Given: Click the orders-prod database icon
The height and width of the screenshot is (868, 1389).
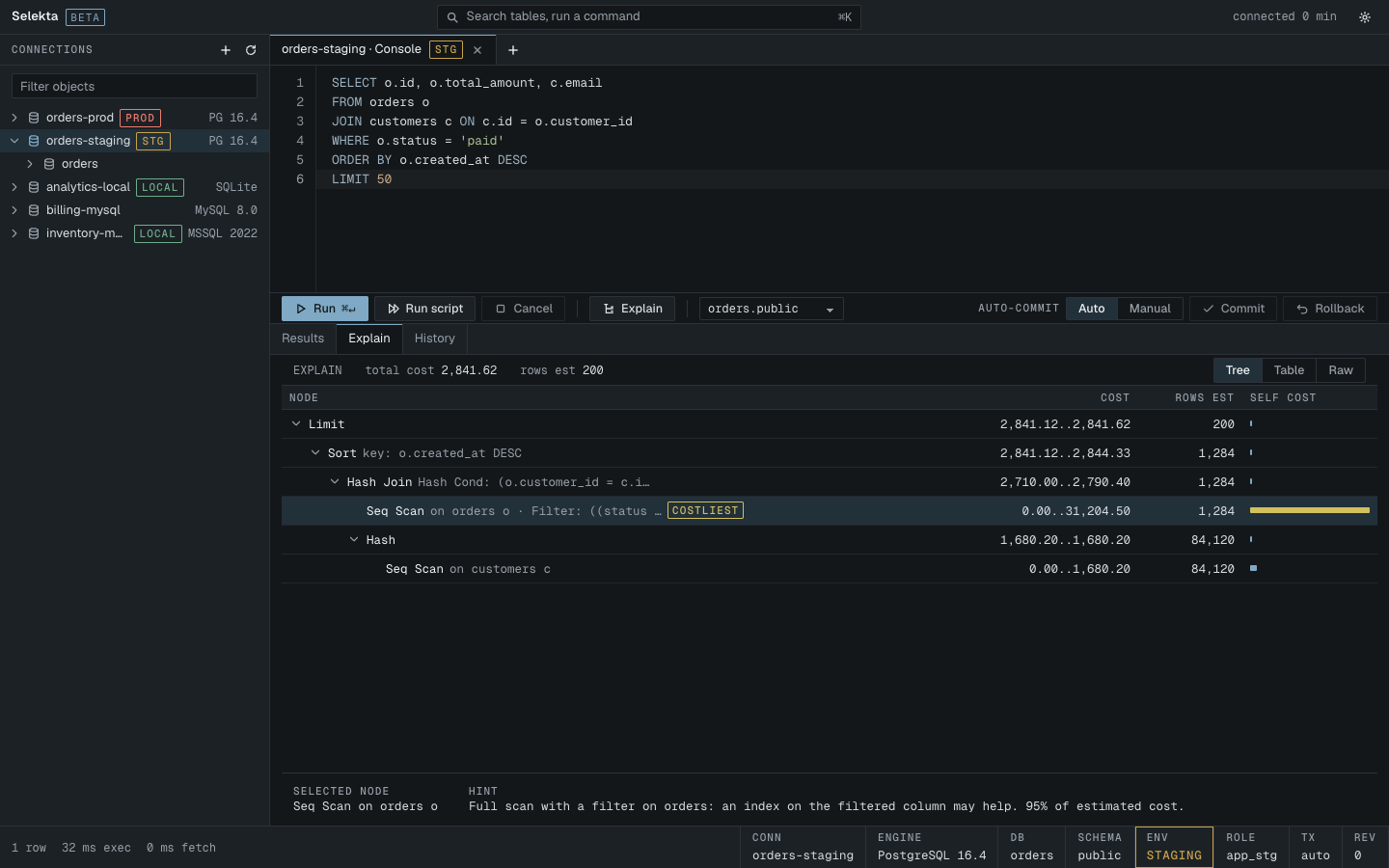Looking at the screenshot, I should point(34,118).
